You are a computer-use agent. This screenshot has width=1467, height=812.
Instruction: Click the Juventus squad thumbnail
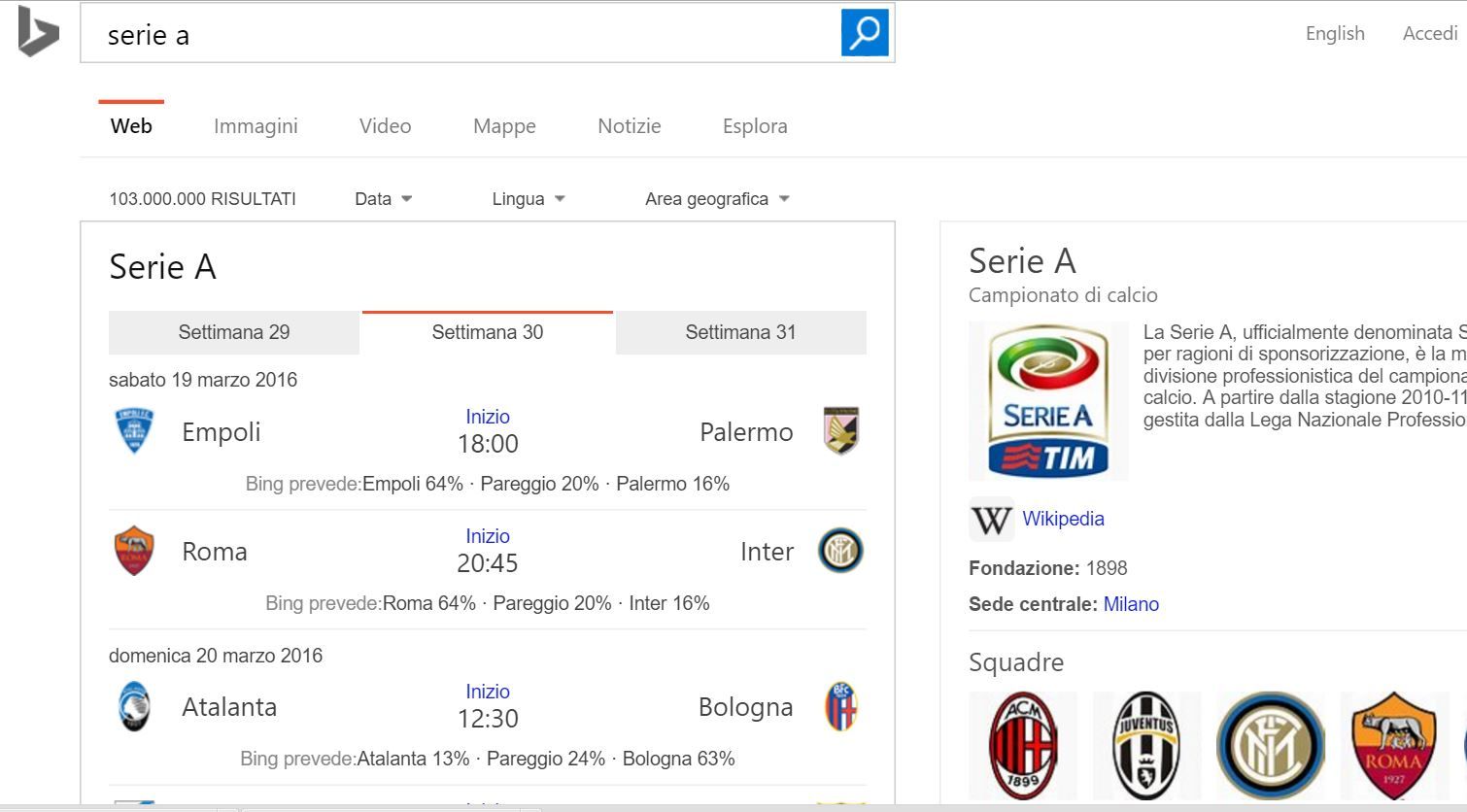click(1146, 745)
